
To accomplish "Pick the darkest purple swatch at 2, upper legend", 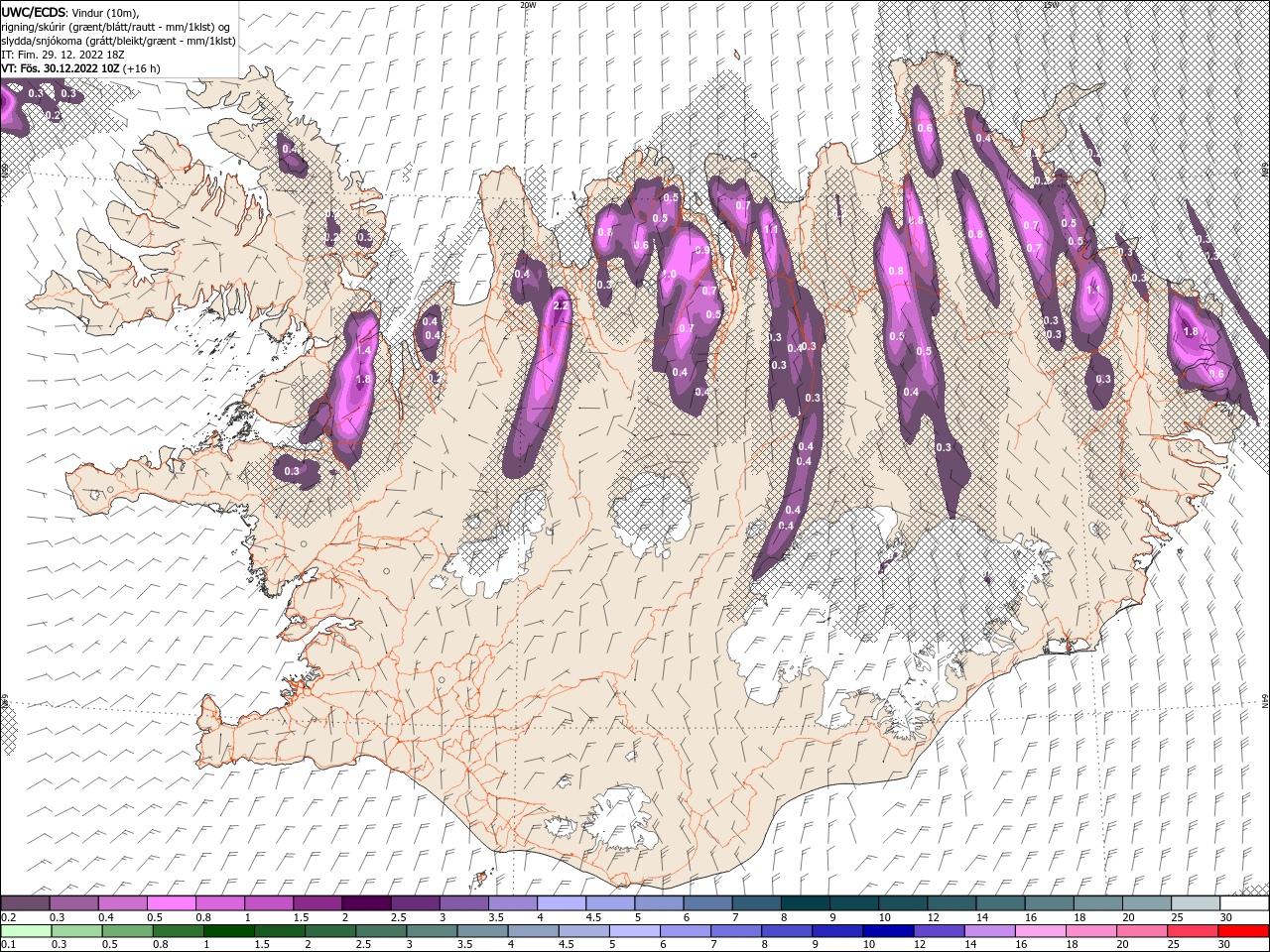I will pos(365,903).
